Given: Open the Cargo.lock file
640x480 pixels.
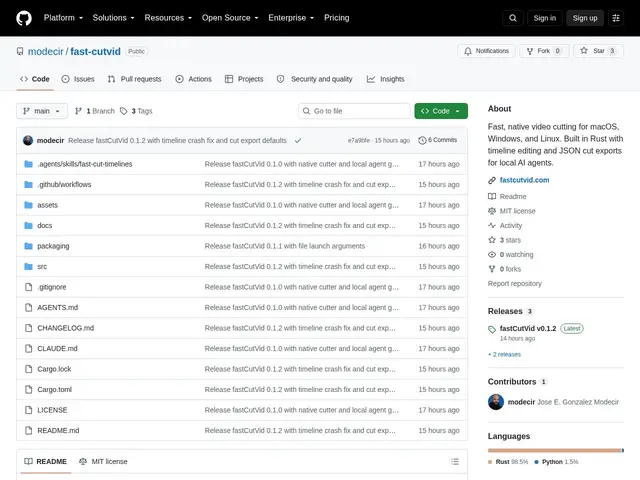Looking at the screenshot, I should 54,369.
